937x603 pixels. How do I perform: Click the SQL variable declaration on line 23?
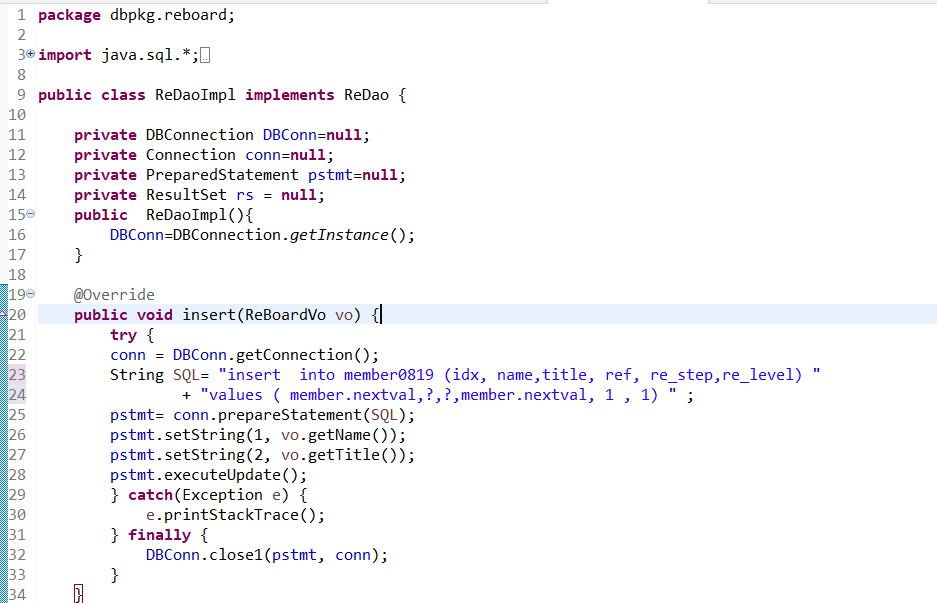point(186,375)
